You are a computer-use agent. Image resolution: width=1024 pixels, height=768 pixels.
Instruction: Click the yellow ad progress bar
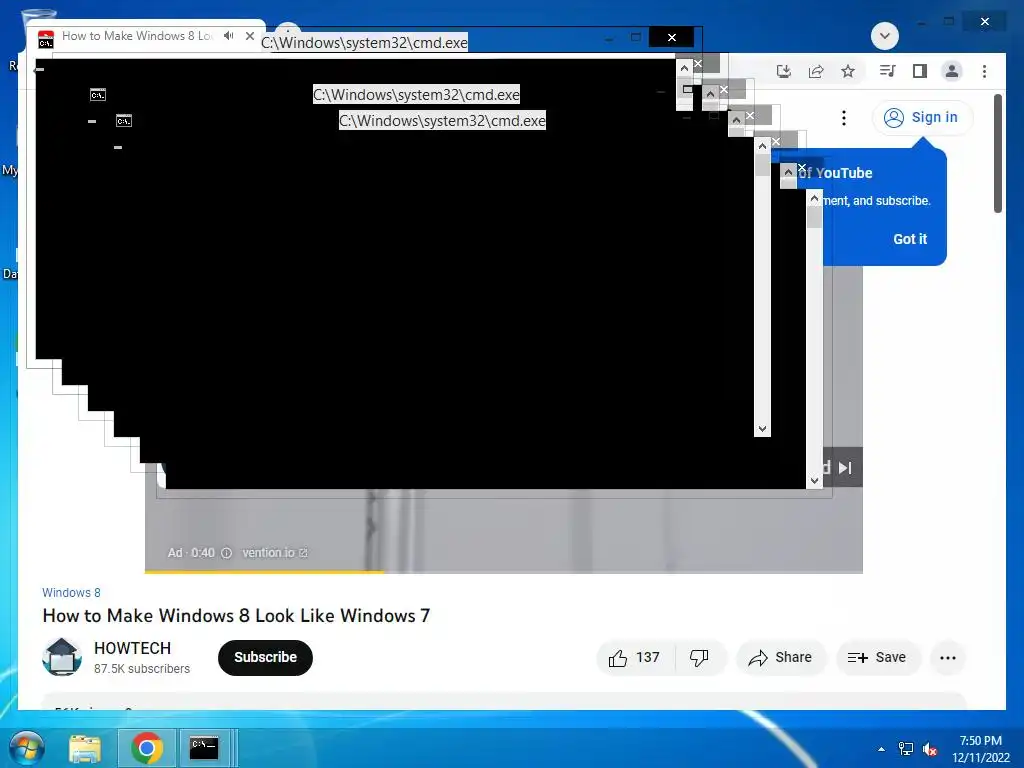pyautogui.click(x=264, y=572)
